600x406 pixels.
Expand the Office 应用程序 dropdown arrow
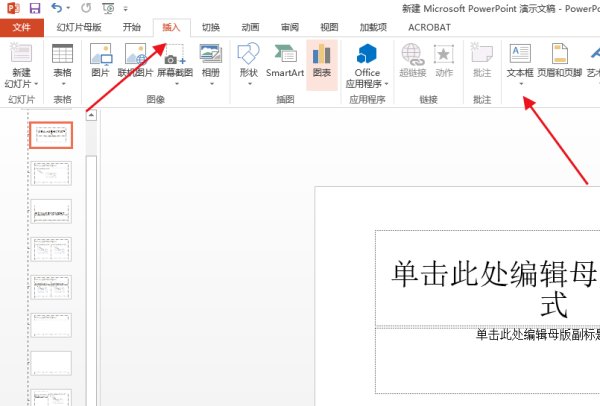(386, 83)
